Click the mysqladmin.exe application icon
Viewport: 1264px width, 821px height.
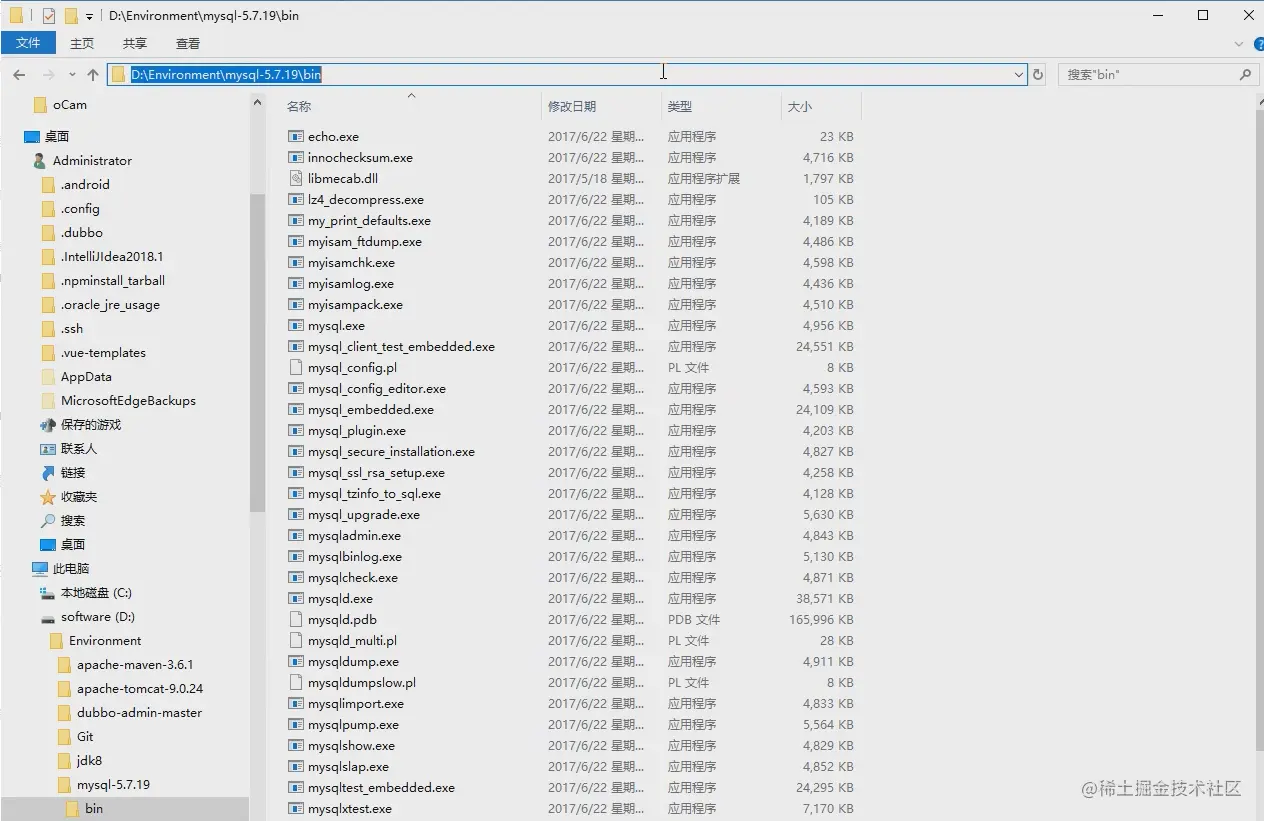click(x=295, y=536)
